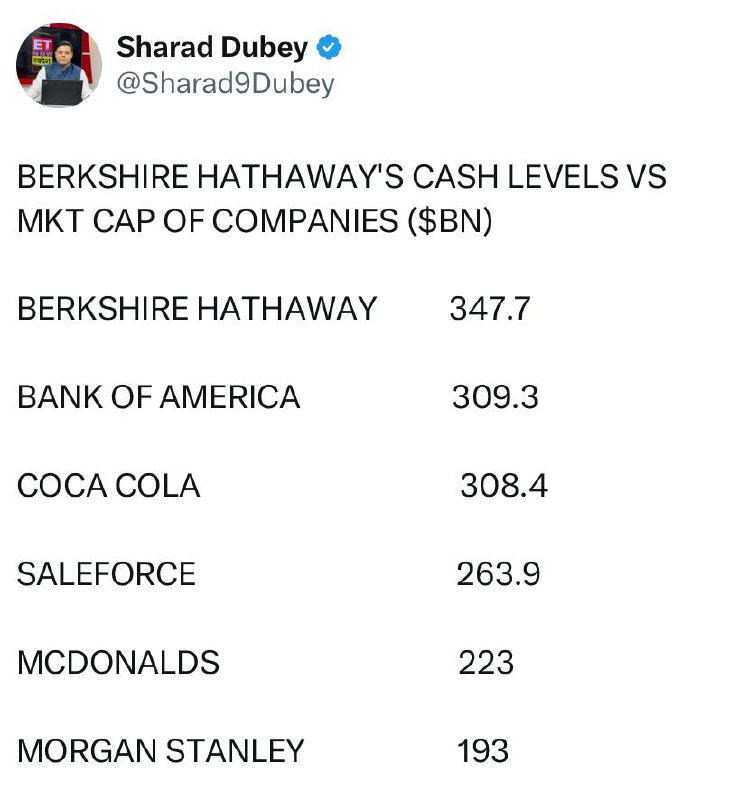
Task: Open Sharad Dubey's profile picture
Action: 59,65
